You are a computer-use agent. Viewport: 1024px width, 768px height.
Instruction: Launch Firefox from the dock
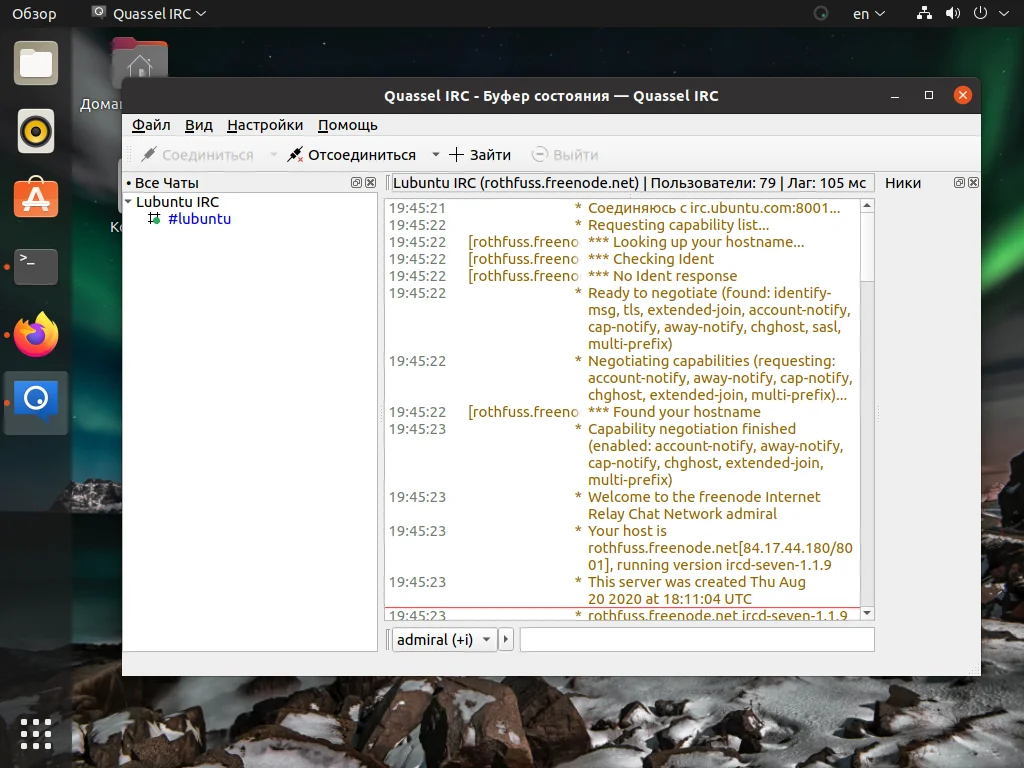point(36,335)
